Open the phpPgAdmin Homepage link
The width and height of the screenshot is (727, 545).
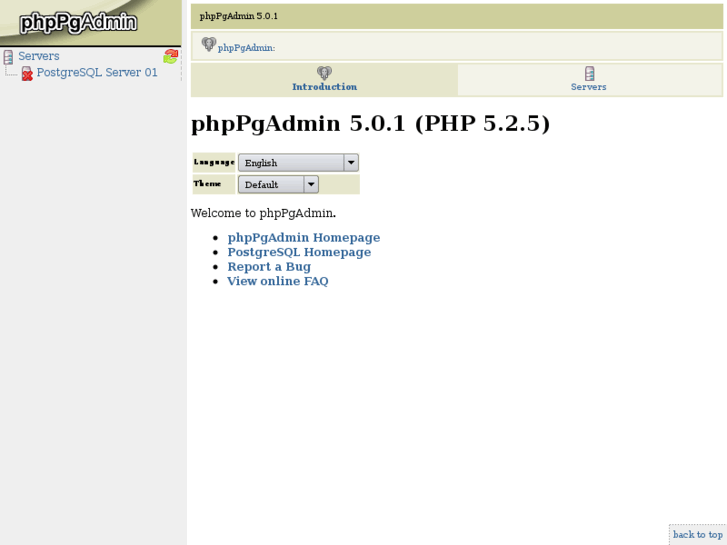304,237
